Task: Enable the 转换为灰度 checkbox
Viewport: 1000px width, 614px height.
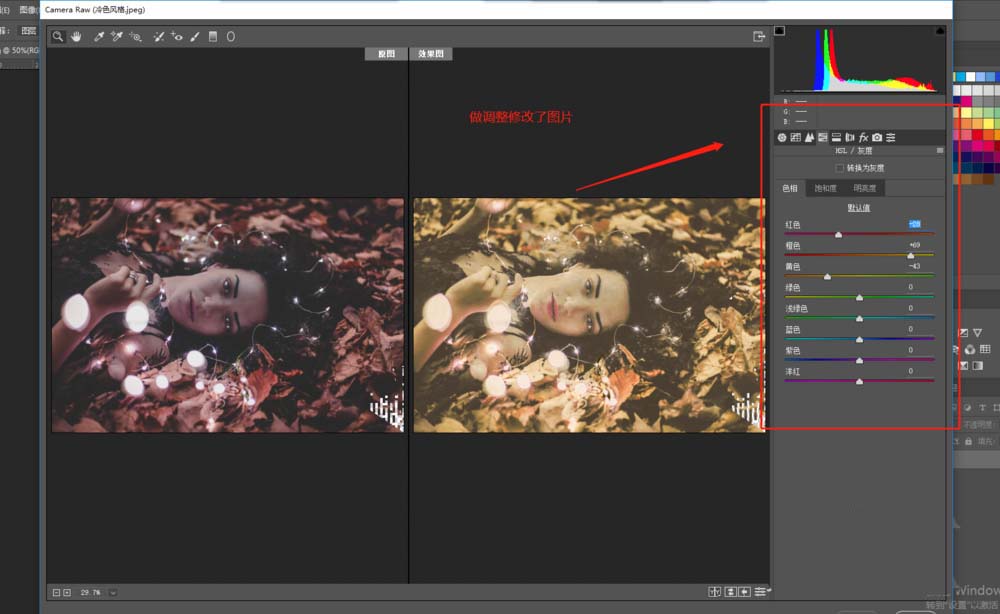Action: [840, 167]
